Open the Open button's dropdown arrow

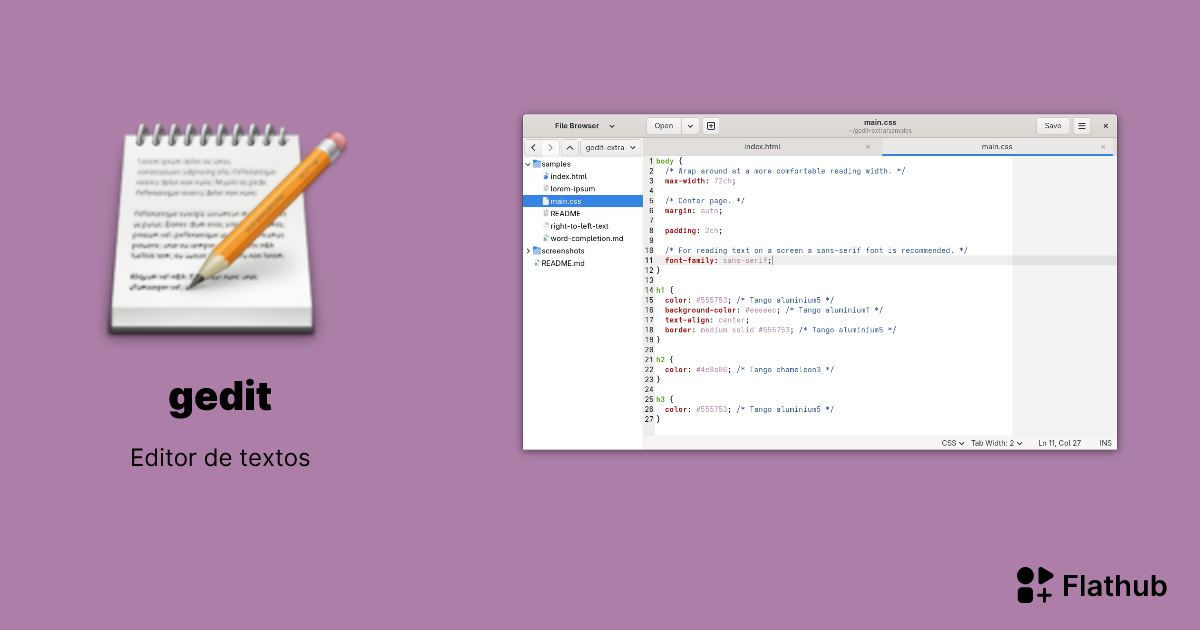pos(688,125)
